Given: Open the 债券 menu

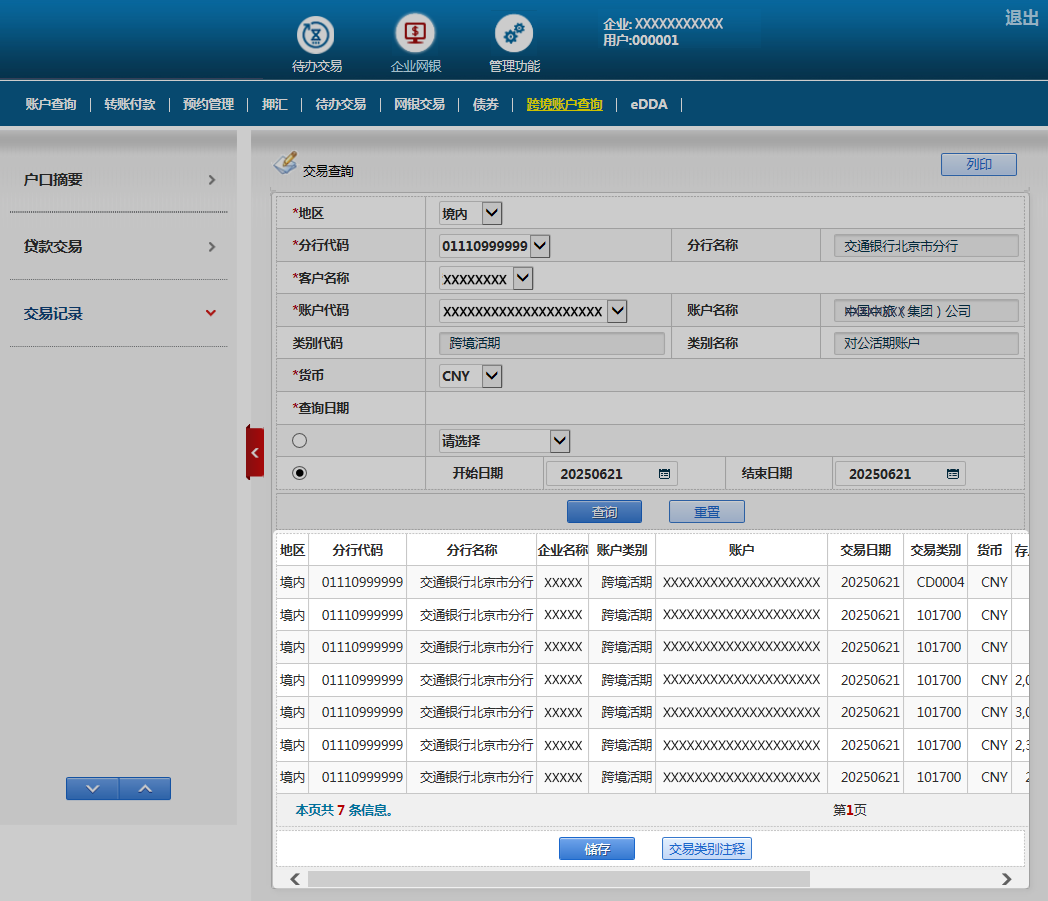Looking at the screenshot, I should [x=486, y=104].
